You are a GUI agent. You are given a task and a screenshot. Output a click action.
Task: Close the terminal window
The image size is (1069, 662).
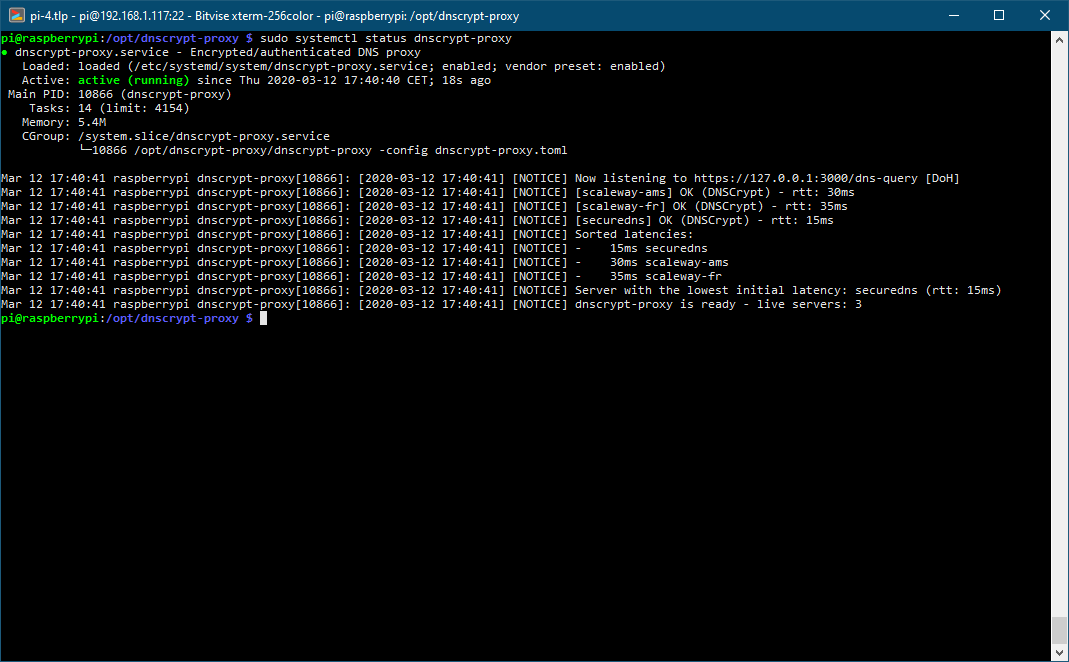tap(1045, 15)
